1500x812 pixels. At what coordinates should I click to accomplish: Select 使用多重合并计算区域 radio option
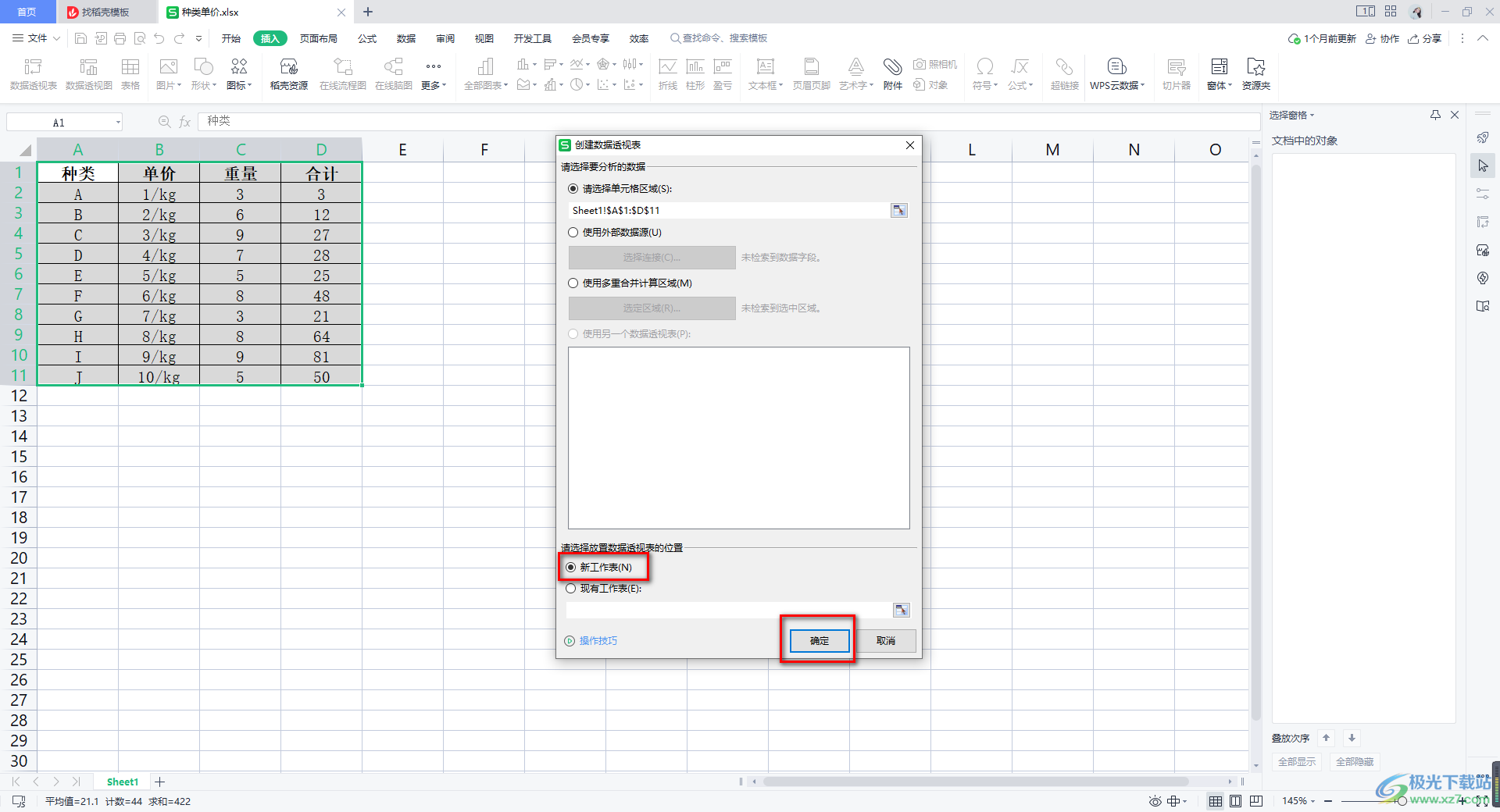tap(573, 283)
